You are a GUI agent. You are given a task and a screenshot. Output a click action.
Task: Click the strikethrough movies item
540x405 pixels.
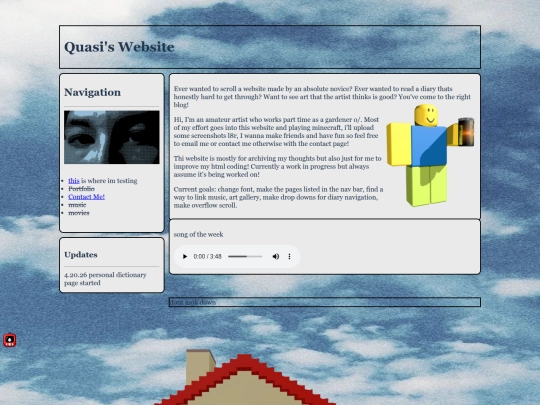click(x=79, y=213)
